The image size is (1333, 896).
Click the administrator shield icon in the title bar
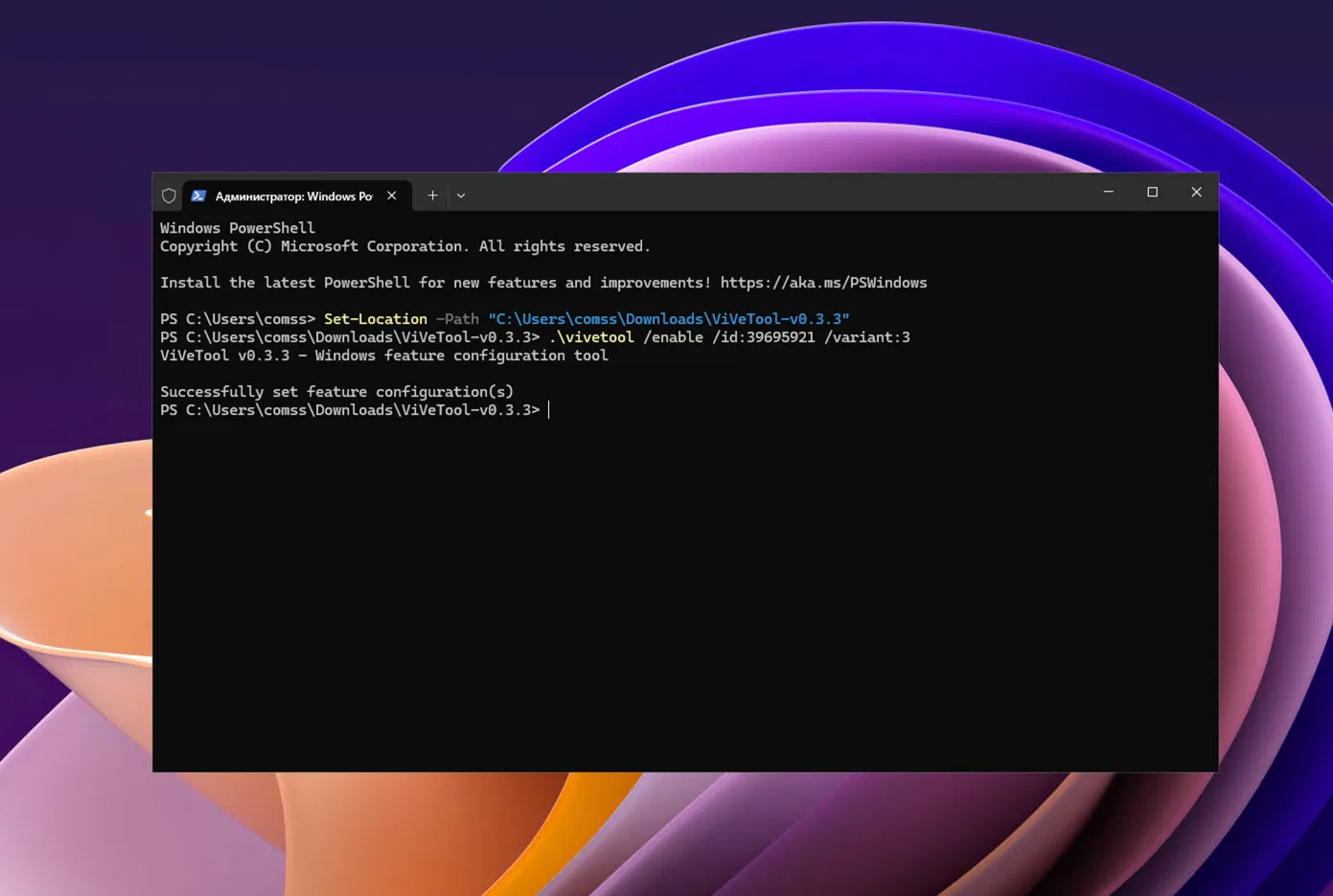click(x=169, y=195)
